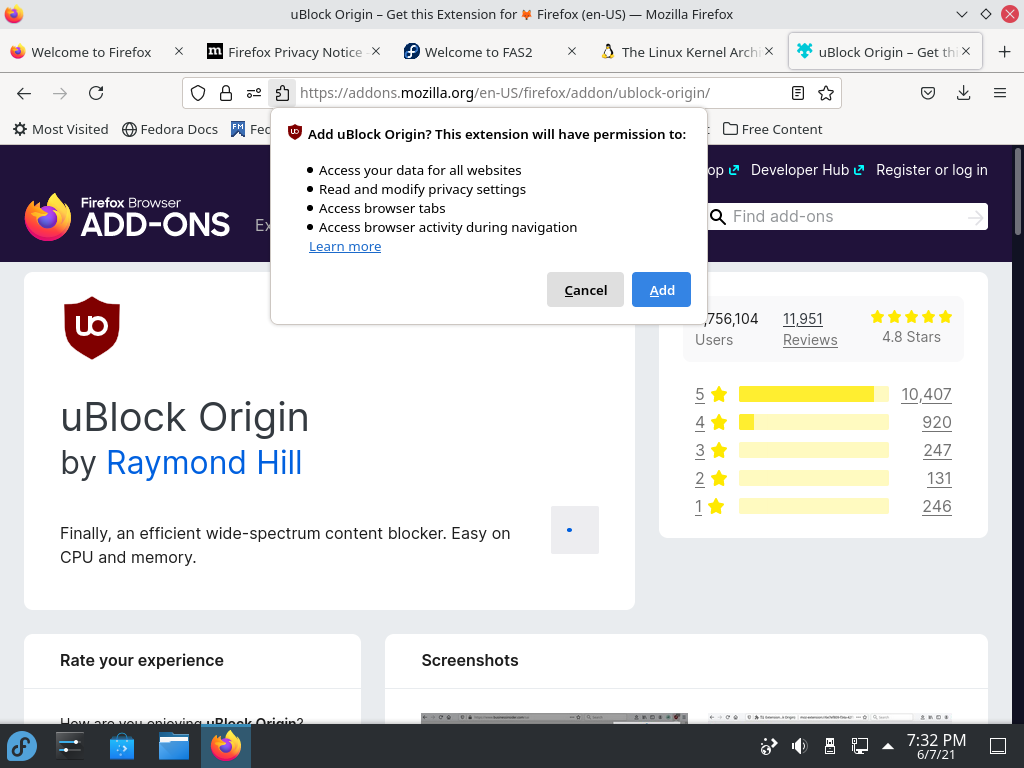Open the Firefox hamburger menu
The image size is (1024, 768).
coord(999,93)
